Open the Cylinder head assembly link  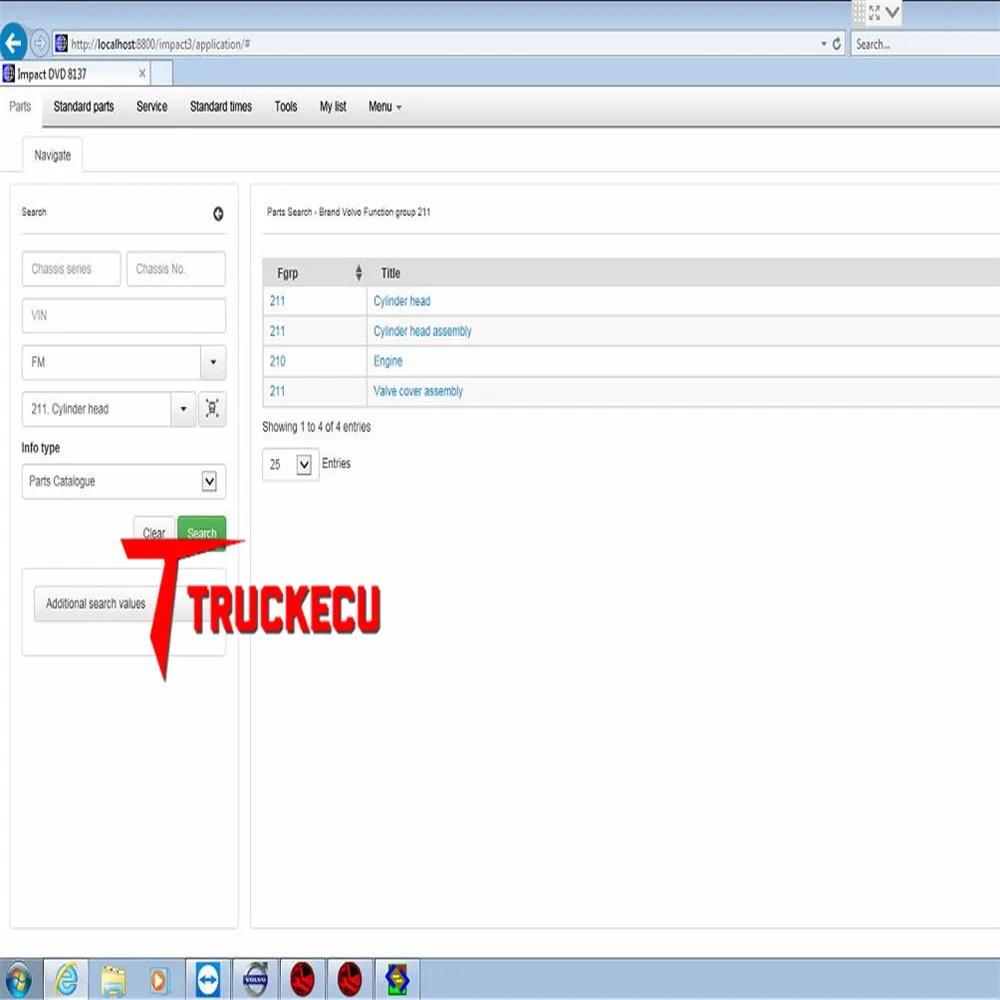pos(422,331)
